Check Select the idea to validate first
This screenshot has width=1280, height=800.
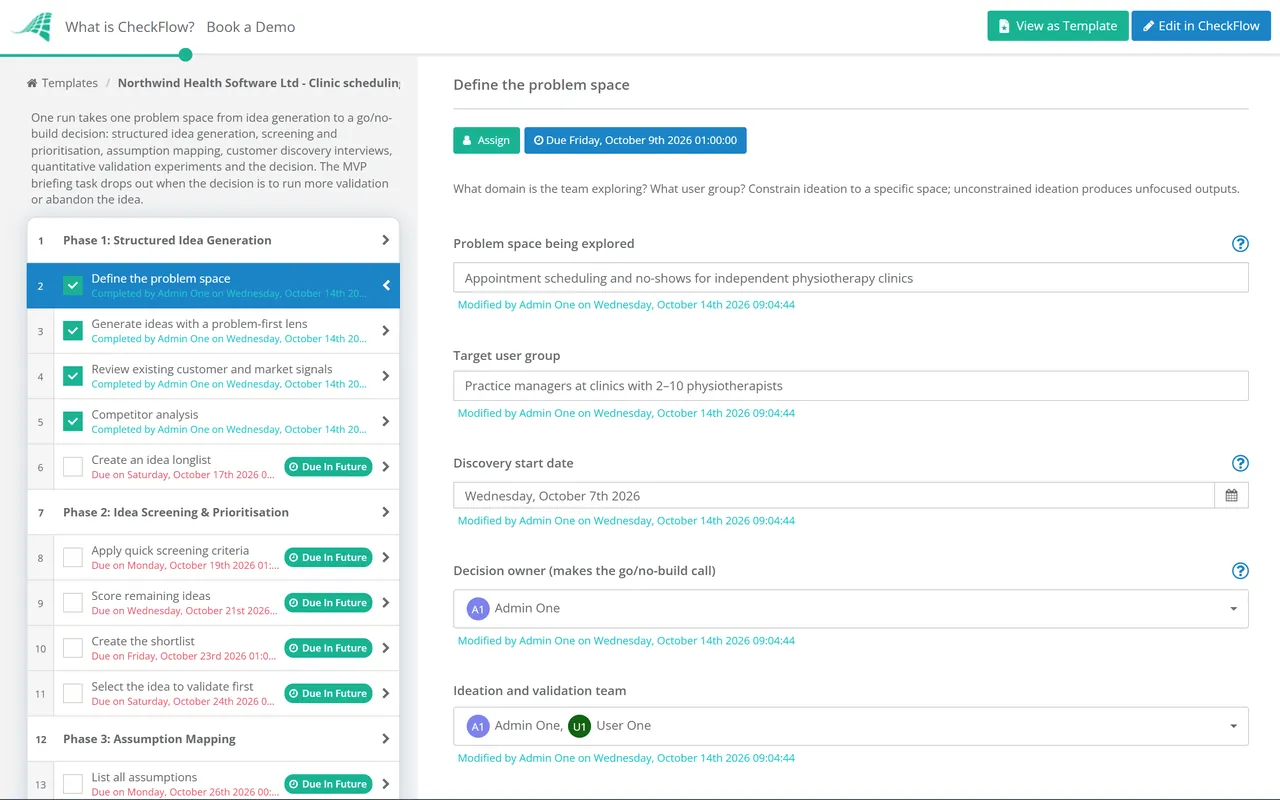73,693
